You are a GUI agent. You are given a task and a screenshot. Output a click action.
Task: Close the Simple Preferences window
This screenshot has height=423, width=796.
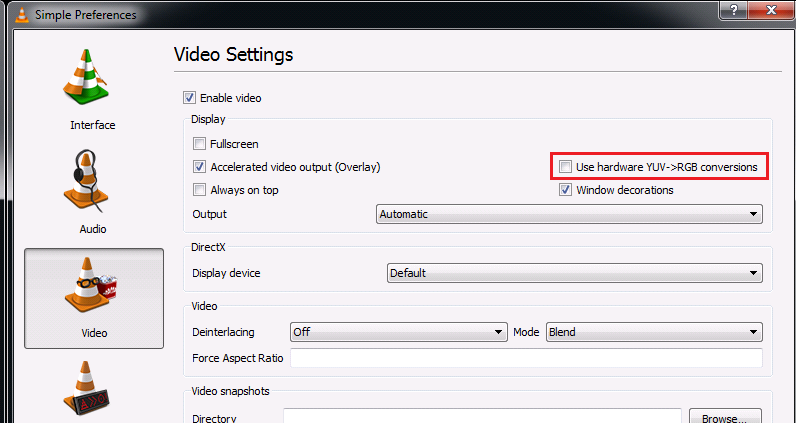pos(773,12)
